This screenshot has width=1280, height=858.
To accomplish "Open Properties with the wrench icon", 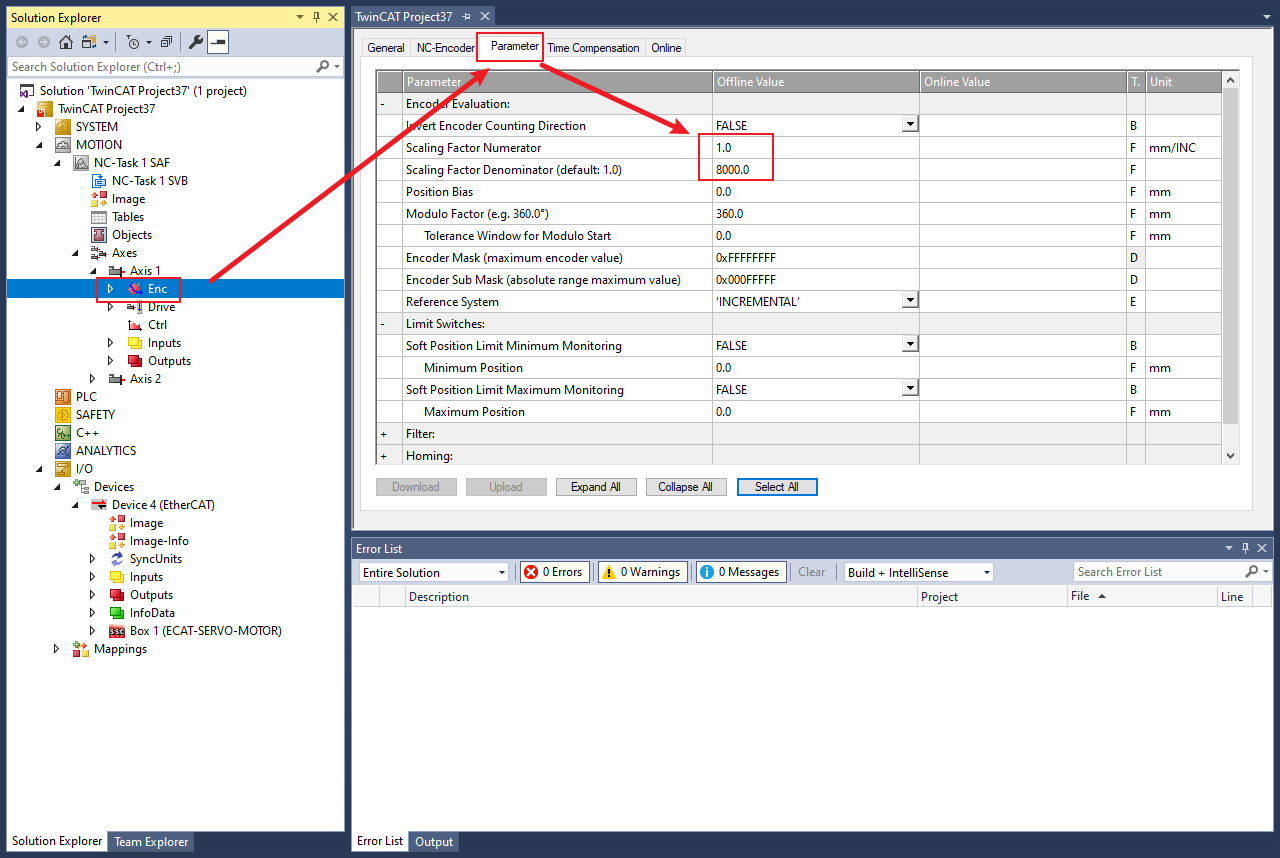I will (x=196, y=42).
